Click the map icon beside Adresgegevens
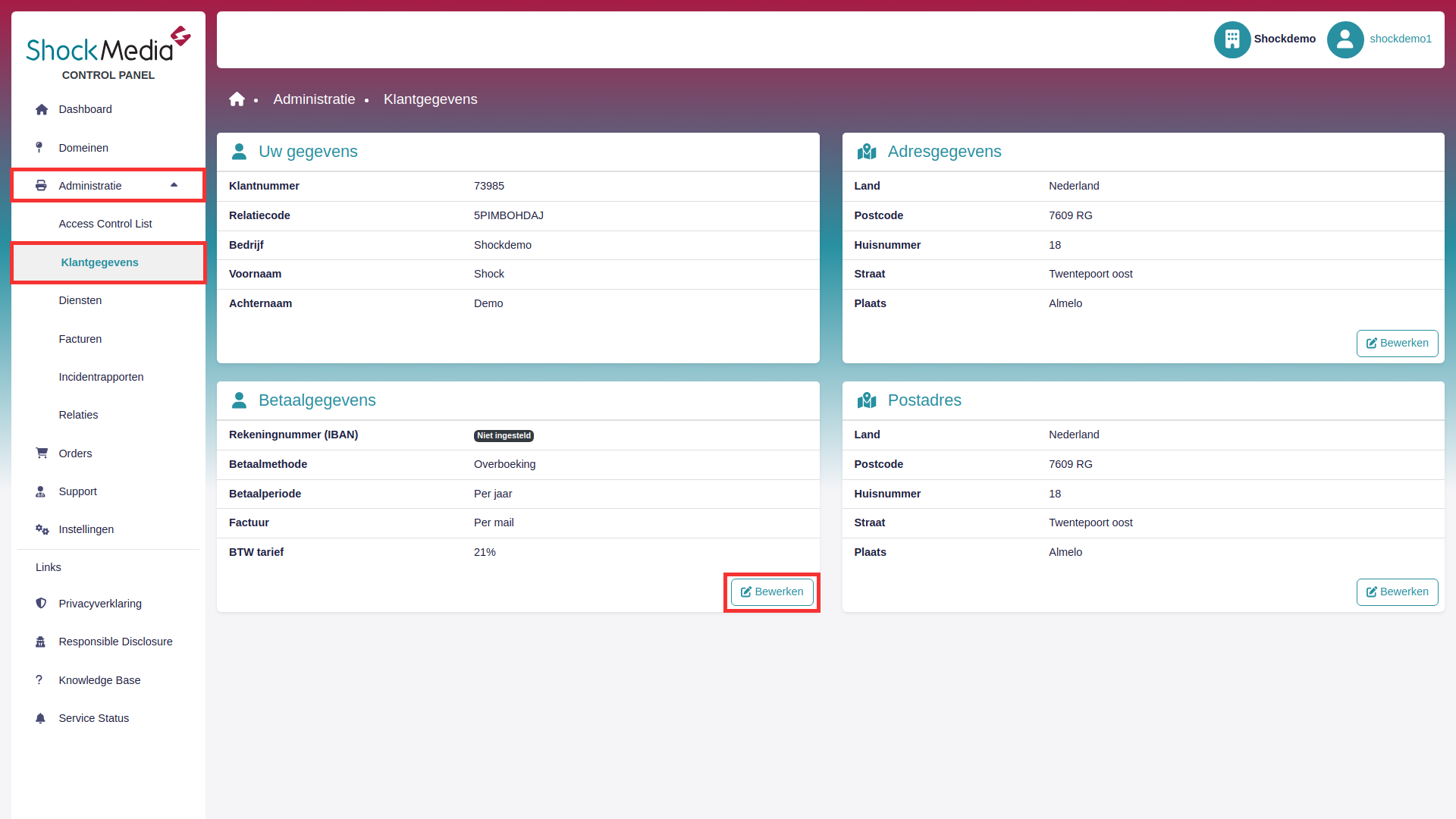 coord(867,152)
